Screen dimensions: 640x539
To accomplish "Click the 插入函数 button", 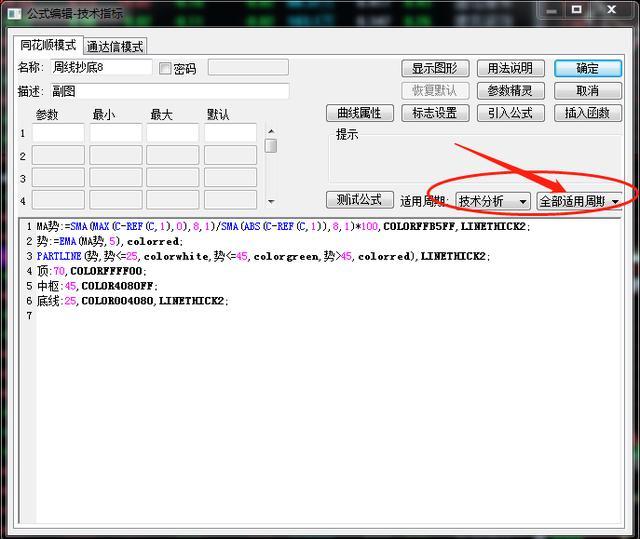I will click(588, 113).
